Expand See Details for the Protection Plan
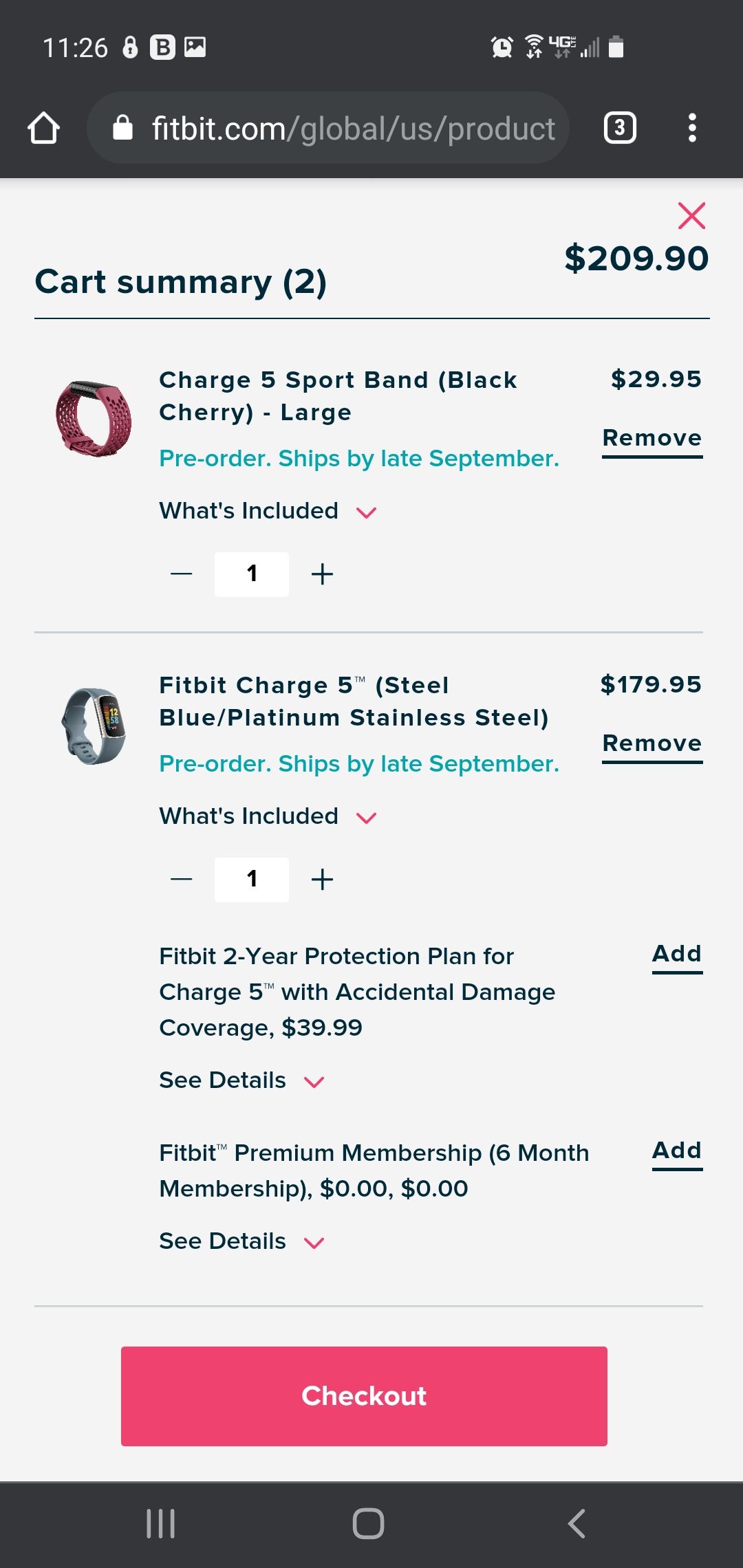Image resolution: width=743 pixels, height=1568 pixels. click(x=241, y=1080)
